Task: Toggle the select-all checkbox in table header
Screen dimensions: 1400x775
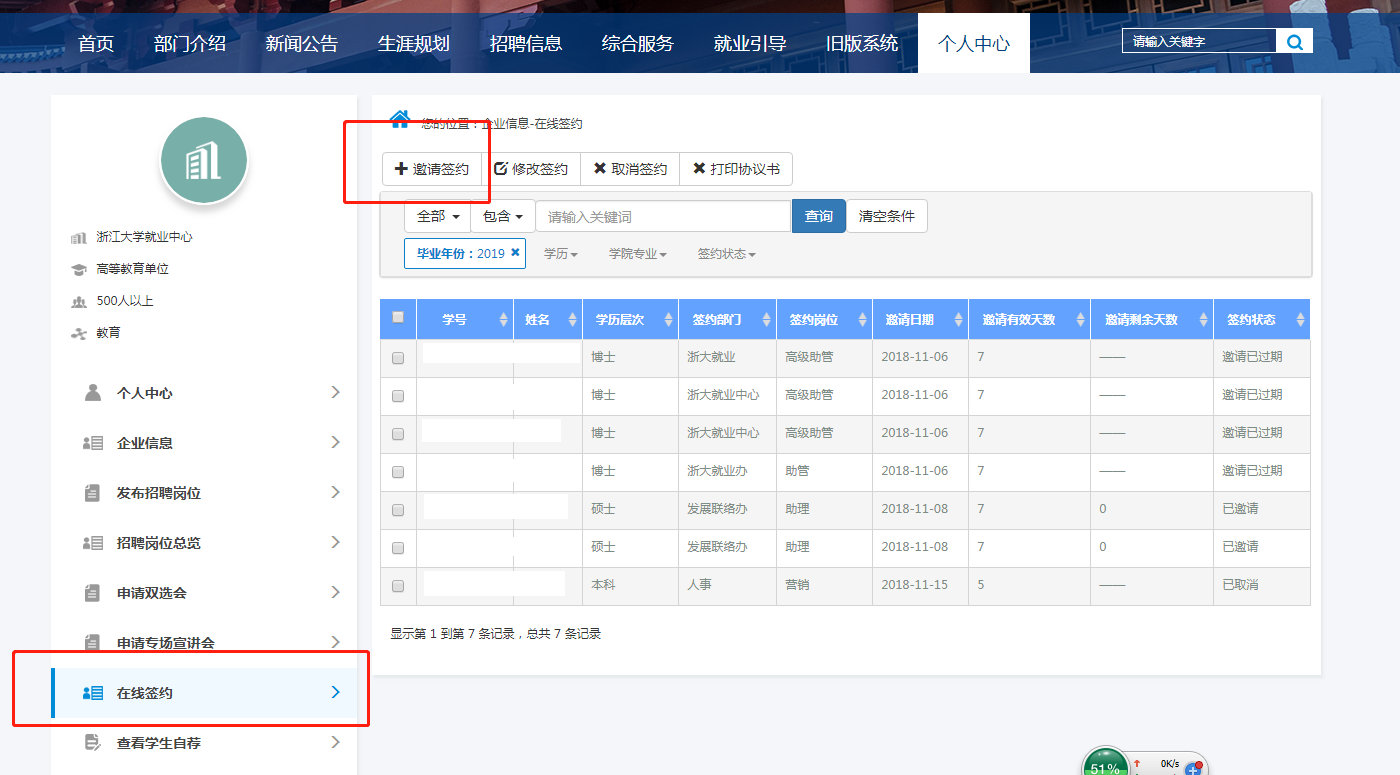Action: [x=398, y=318]
